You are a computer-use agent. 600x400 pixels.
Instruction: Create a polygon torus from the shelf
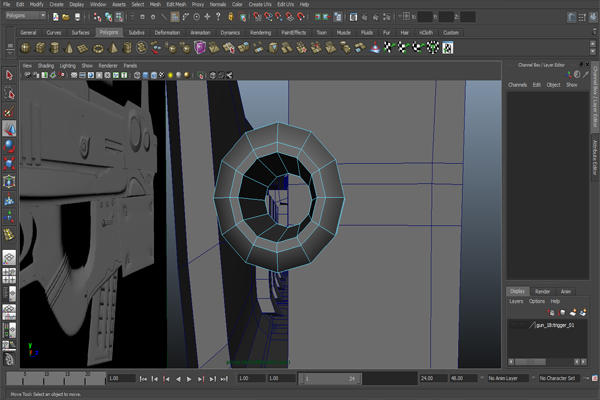(x=98, y=48)
